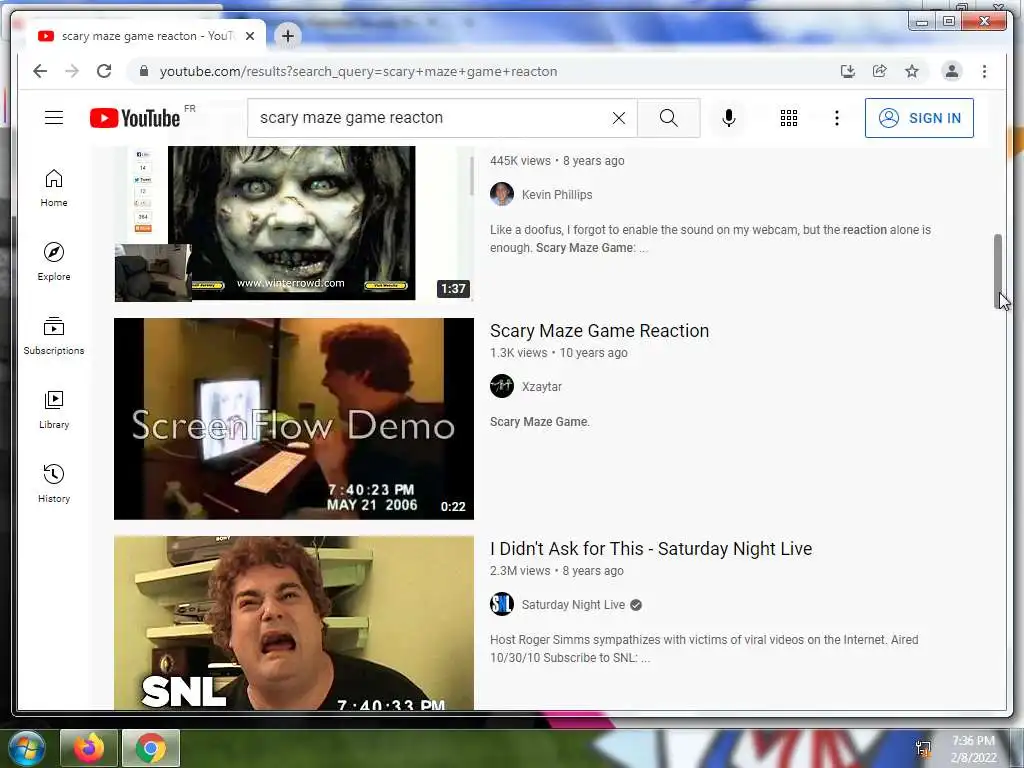Go to Home in the sidebar
The width and height of the screenshot is (1024, 768).
click(54, 188)
